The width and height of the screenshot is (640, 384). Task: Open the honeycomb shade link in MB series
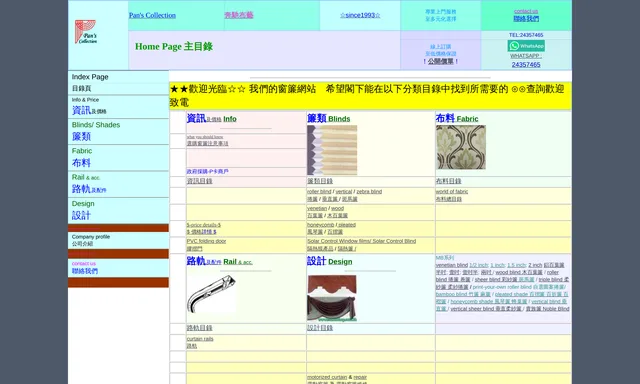pos(489,301)
